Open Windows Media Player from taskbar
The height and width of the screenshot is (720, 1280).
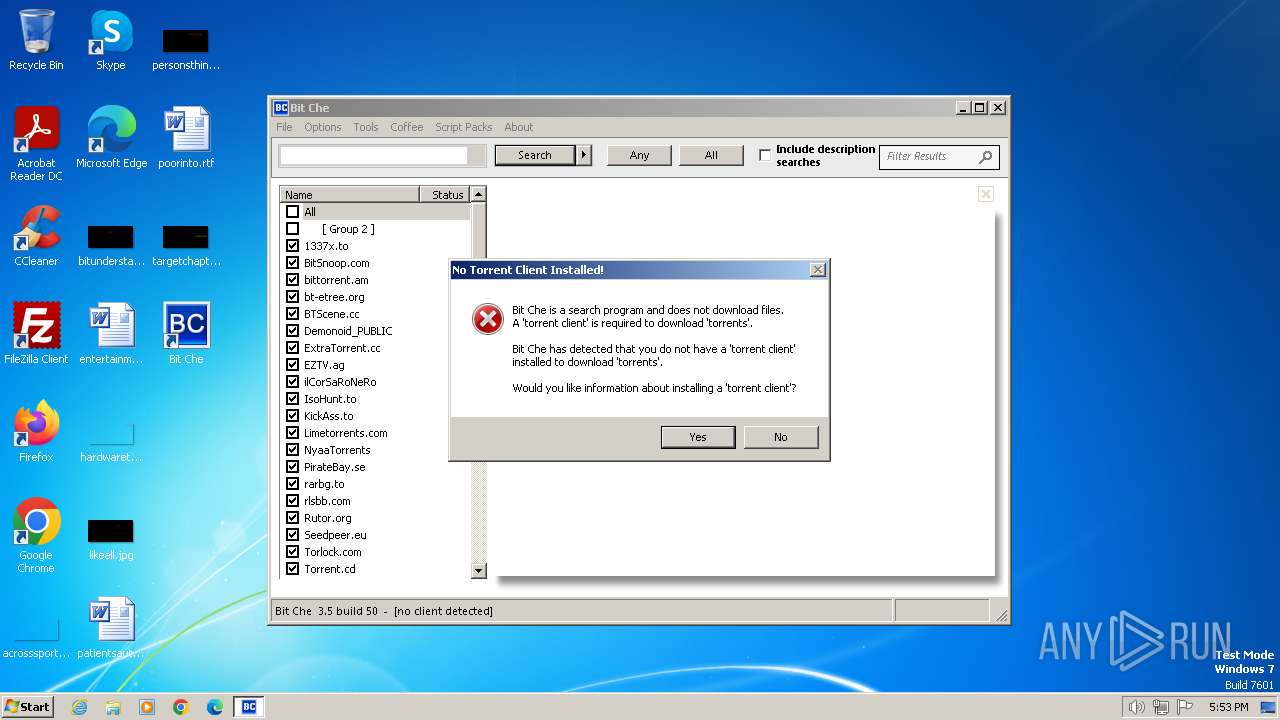[147, 707]
